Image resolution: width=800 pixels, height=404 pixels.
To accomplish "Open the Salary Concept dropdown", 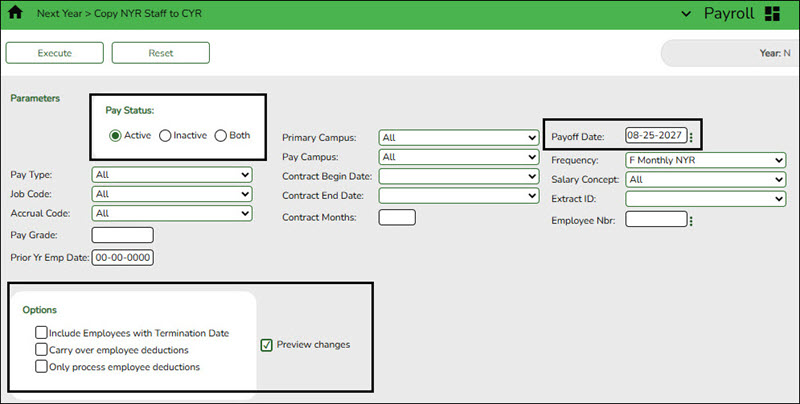I will pyautogui.click(x=706, y=180).
